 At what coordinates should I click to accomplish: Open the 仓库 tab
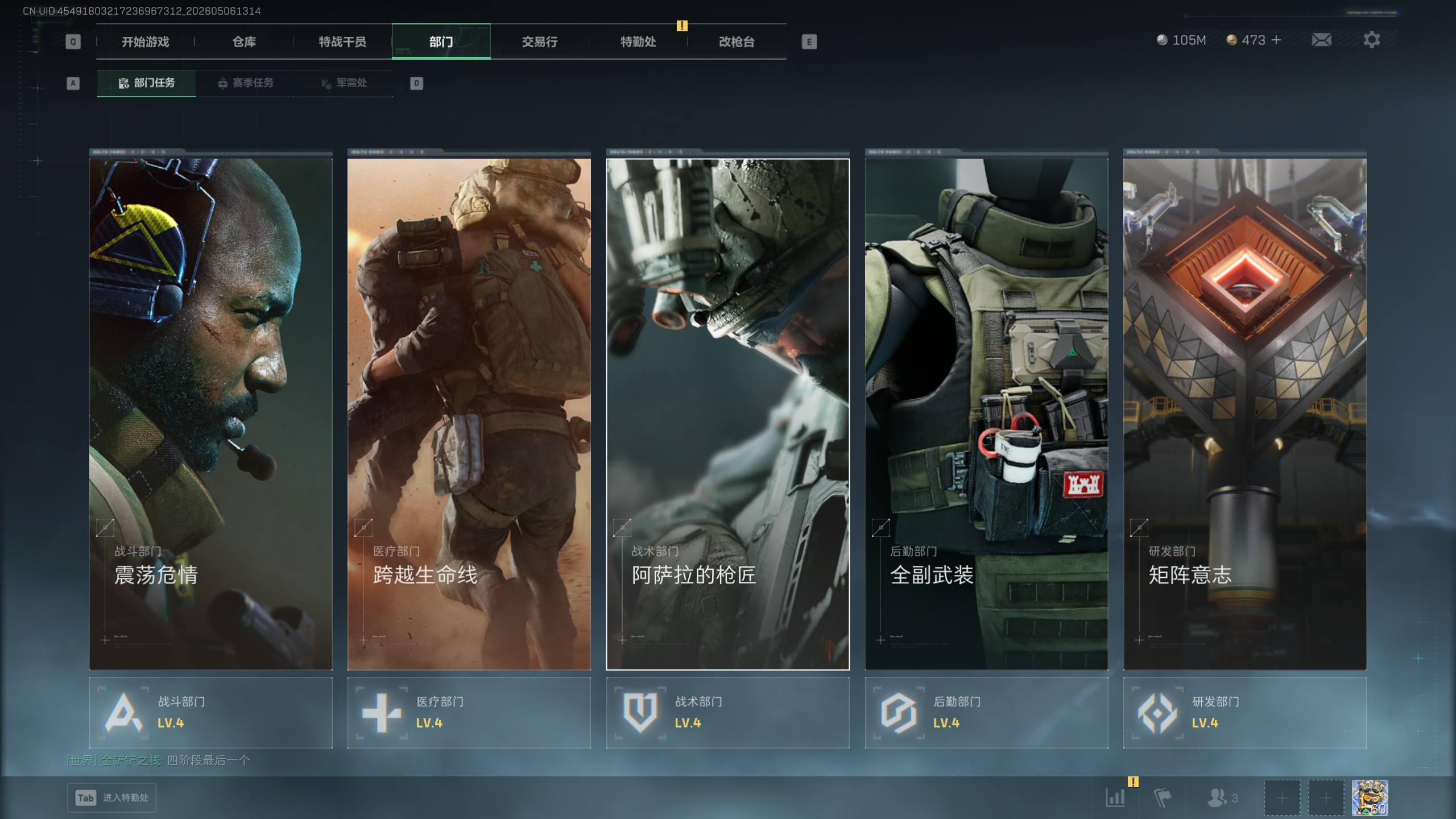[244, 42]
